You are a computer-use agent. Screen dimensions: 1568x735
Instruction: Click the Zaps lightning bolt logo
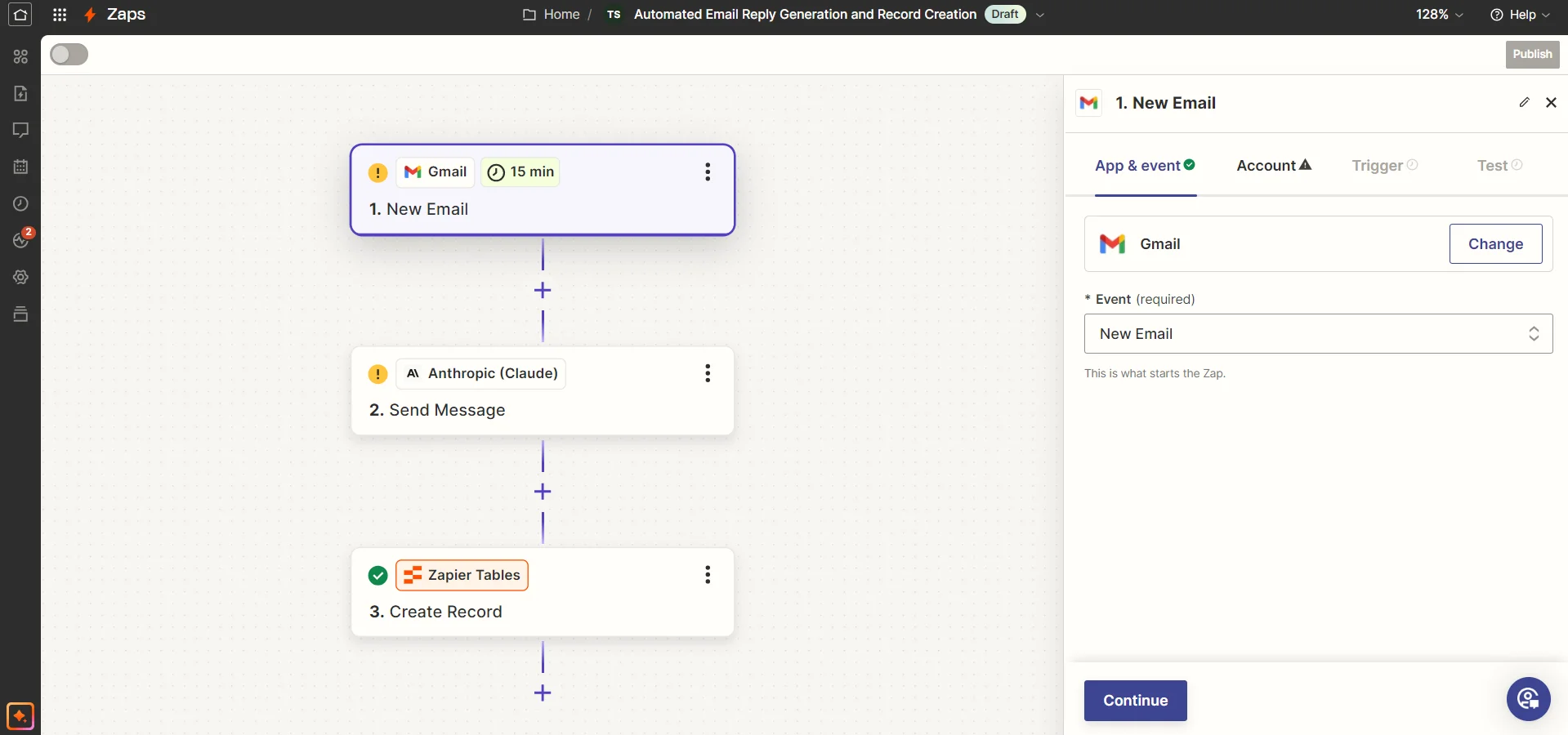coord(90,15)
